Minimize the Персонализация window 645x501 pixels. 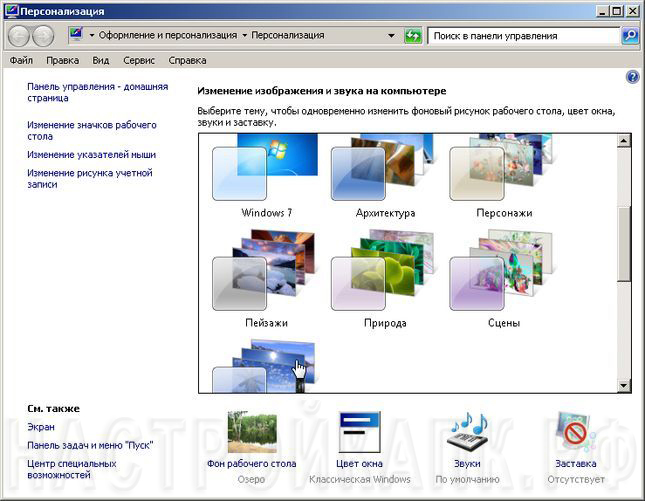(602, 11)
